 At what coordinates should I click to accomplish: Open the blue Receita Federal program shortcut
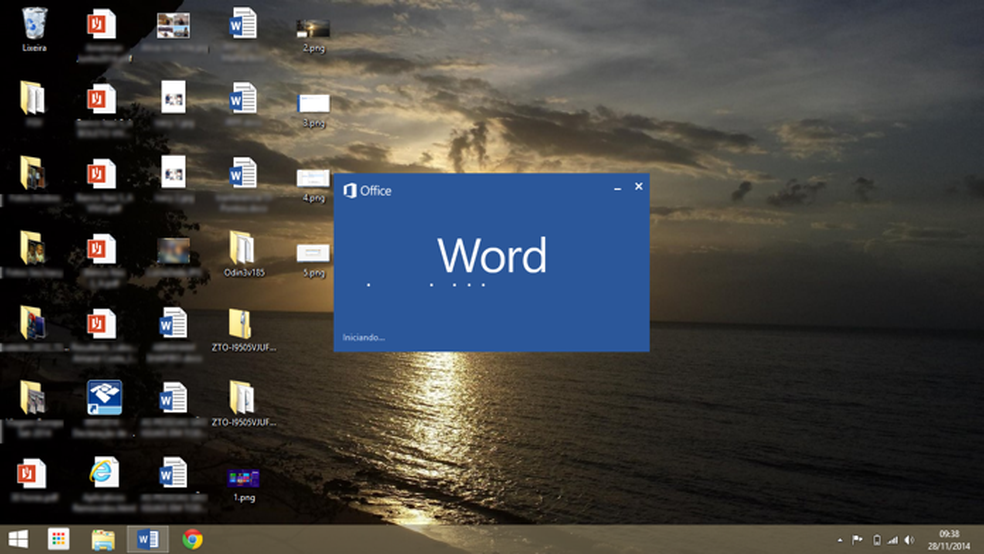[104, 397]
